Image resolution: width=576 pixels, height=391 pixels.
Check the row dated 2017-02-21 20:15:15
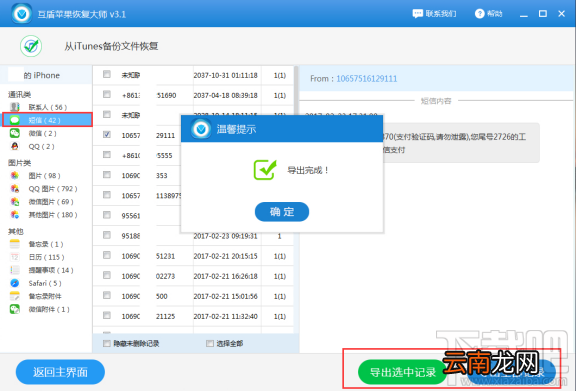coord(107,255)
